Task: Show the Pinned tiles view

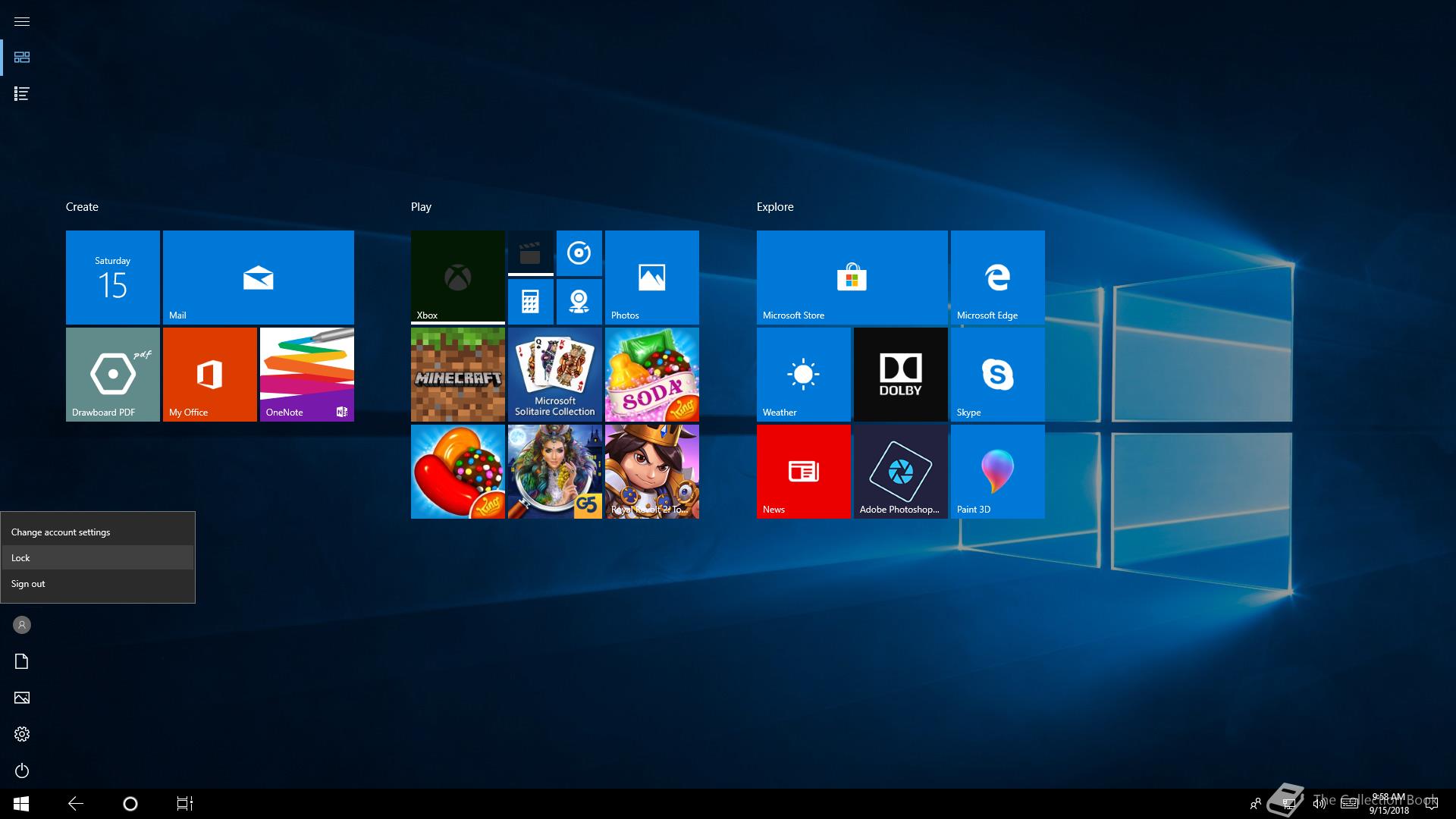Action: click(x=22, y=58)
